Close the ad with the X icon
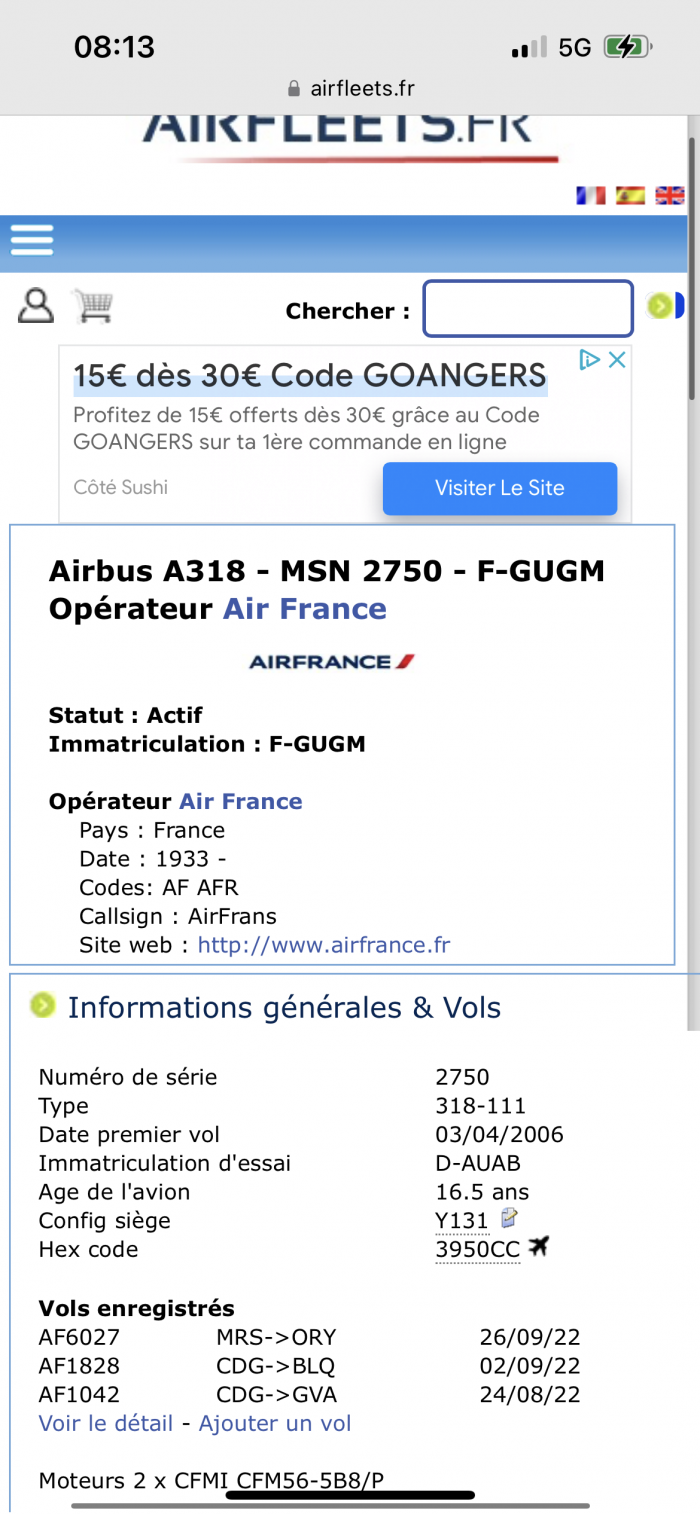The width and height of the screenshot is (700, 1514). click(618, 360)
